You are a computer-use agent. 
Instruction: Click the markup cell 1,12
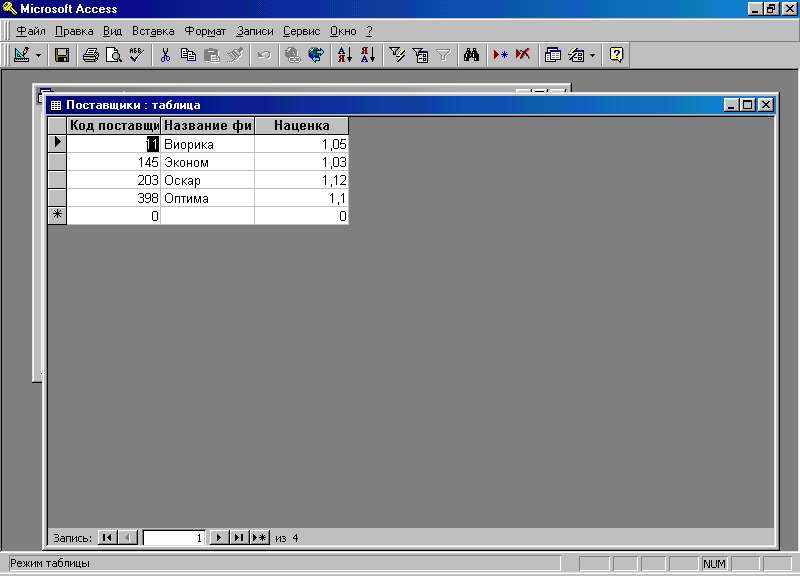tap(302, 180)
